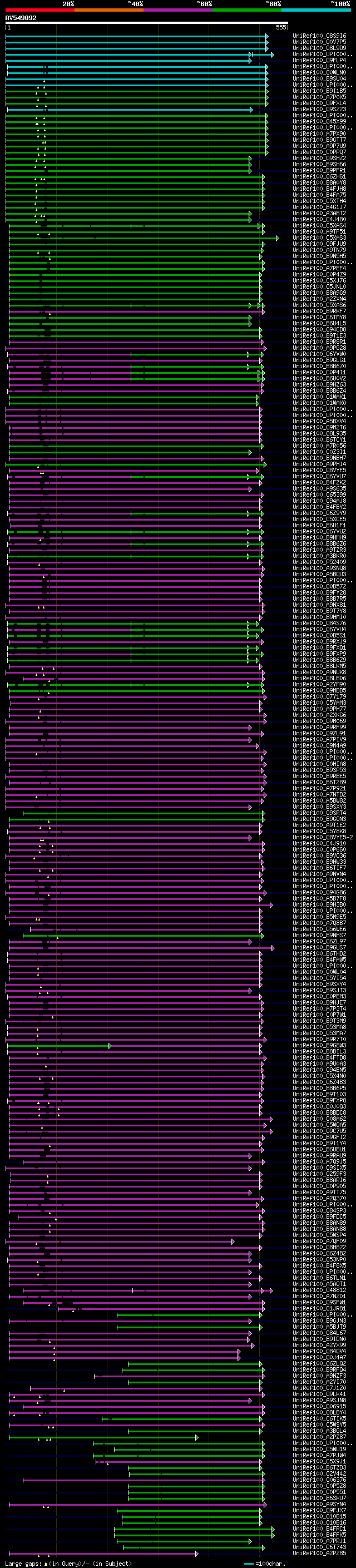Select hit UniRef100_Q6ZHG1
The height and width of the screenshot is (1568, 356).
pyautogui.click(x=319, y=176)
